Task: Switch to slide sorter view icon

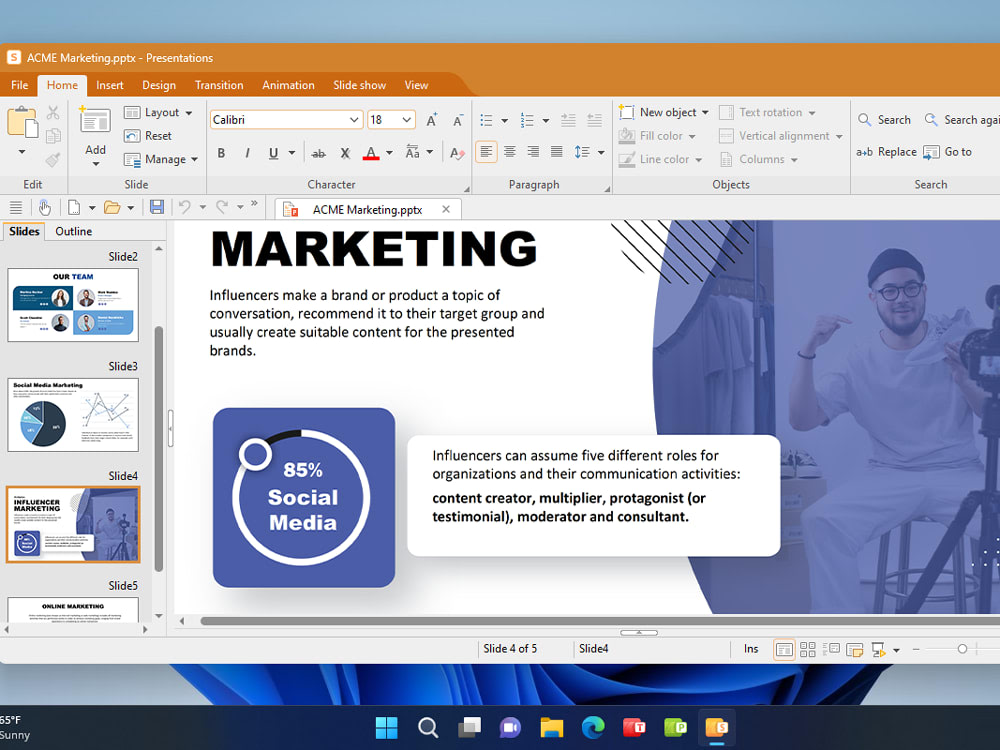Action: 807,649
